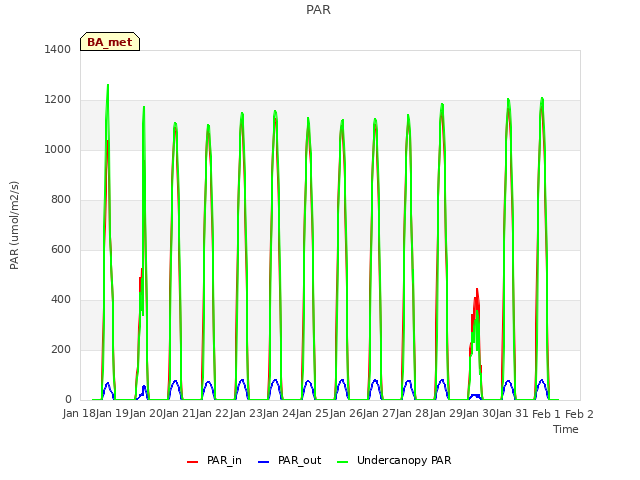Screen dimensions: 640x480
Task: Click the 600 y-axis tick label
Action: pos(61,249)
